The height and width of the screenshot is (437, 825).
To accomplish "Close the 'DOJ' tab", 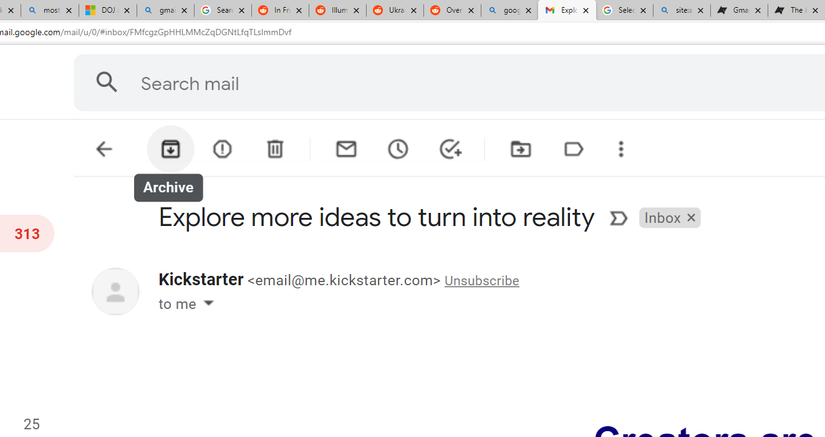I will click(126, 11).
